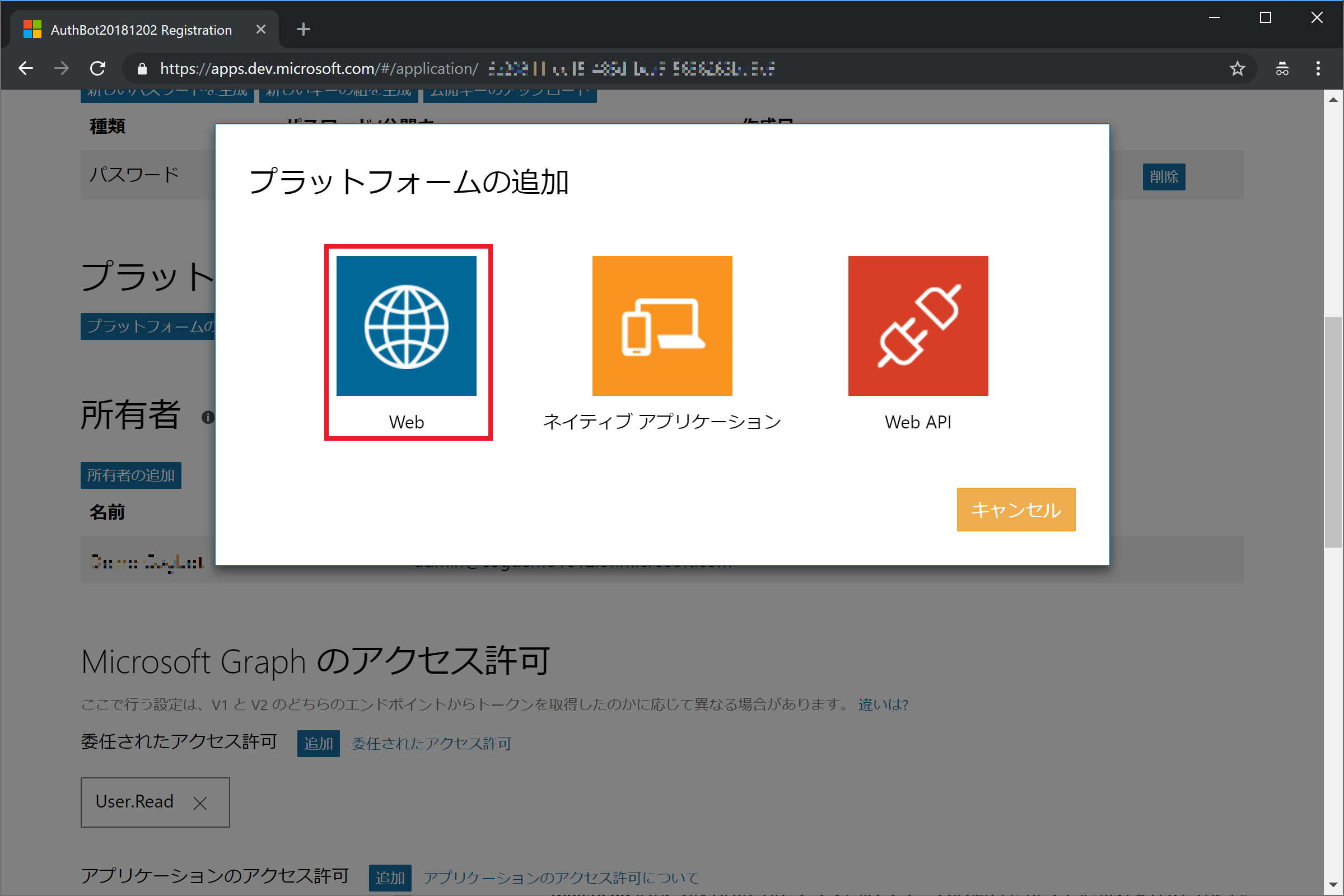Bookmark this page with star icon
Screen dimensions: 1344x896
[1237, 68]
